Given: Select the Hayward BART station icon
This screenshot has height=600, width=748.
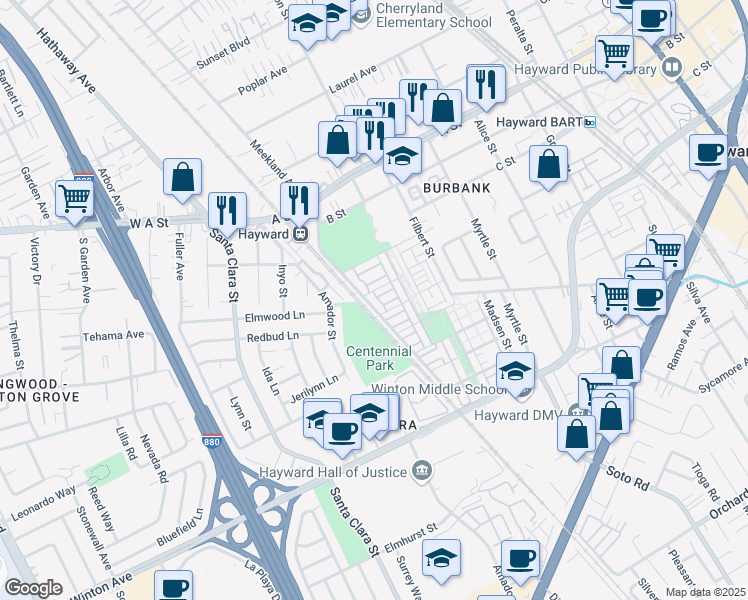Looking at the screenshot, I should (x=590, y=122).
